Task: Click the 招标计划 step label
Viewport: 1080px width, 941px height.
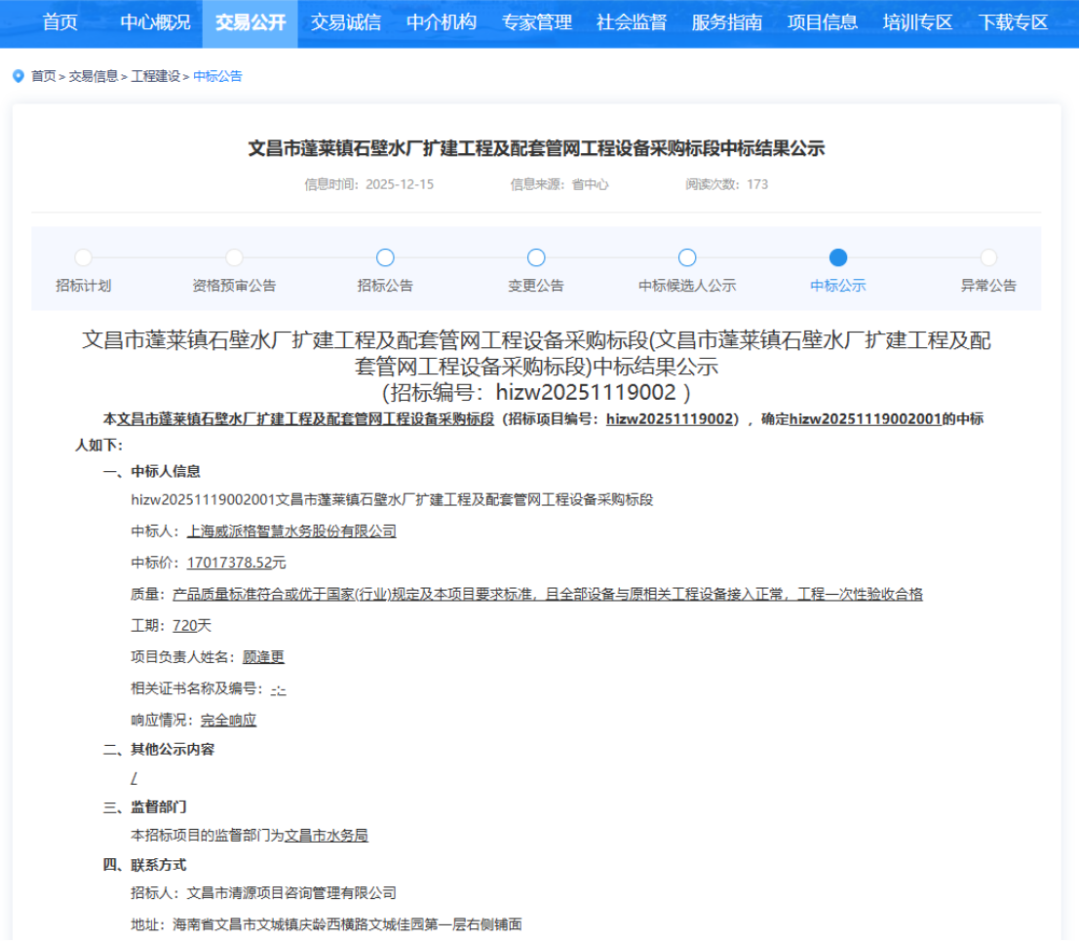Action: 83,286
